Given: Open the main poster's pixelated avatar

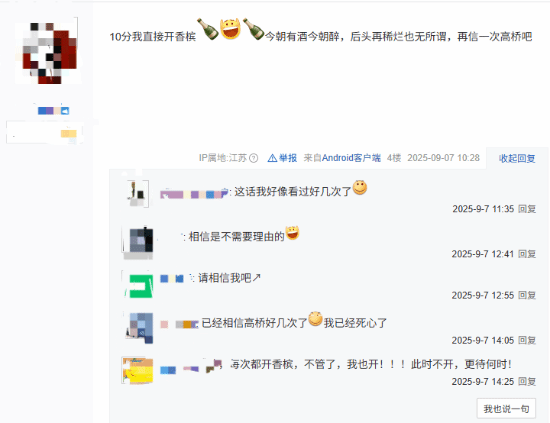Looking at the screenshot, I should 48,51.
